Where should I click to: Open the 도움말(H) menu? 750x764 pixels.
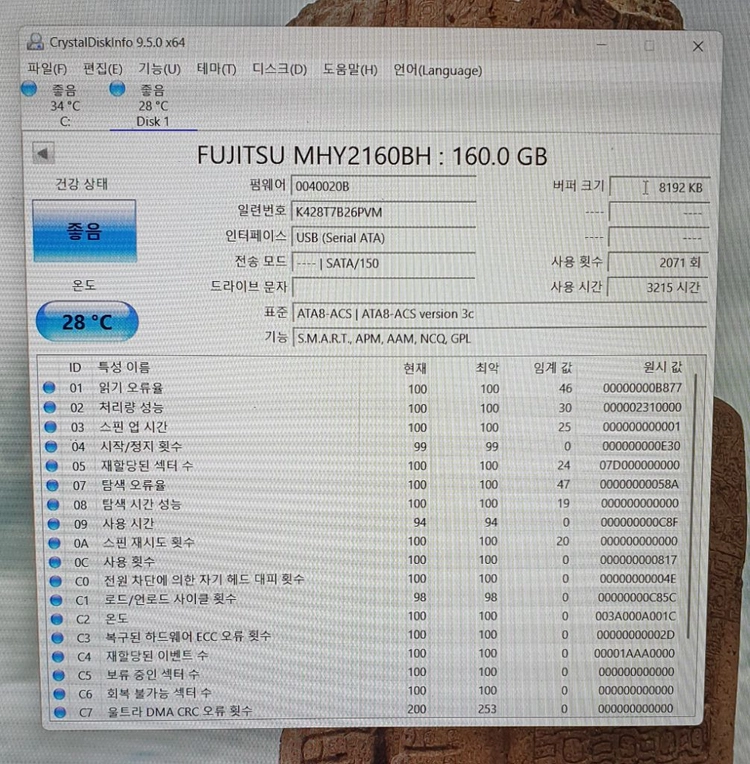(350, 70)
